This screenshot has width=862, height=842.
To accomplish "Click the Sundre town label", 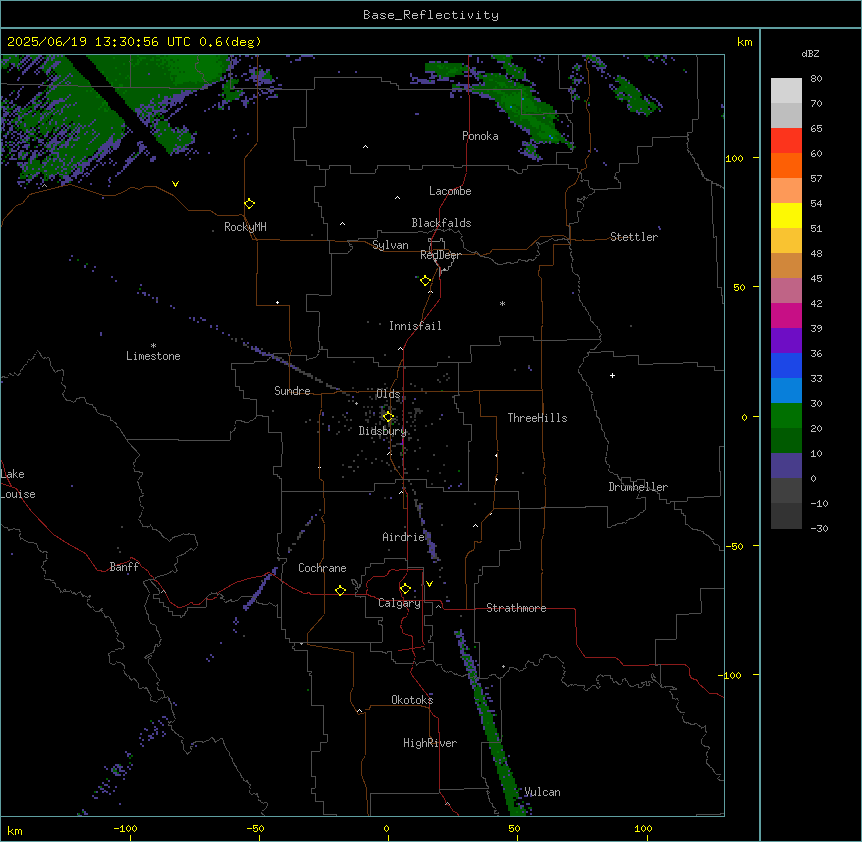I will [x=292, y=391].
